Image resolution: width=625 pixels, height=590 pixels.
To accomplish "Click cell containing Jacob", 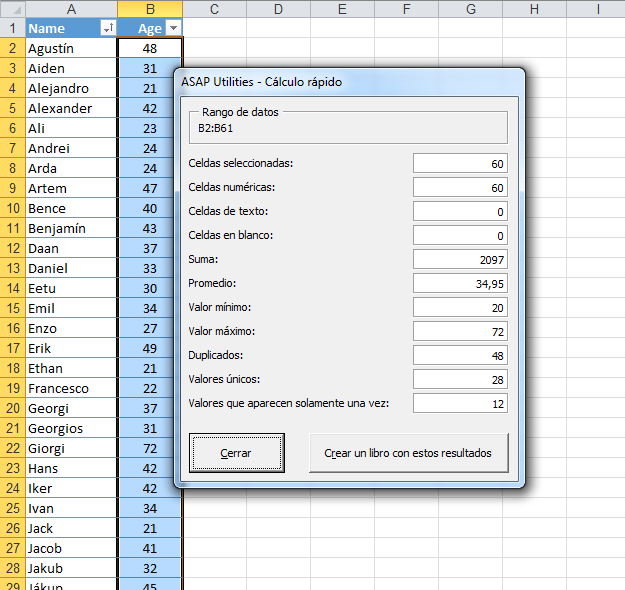I will pos(71,548).
